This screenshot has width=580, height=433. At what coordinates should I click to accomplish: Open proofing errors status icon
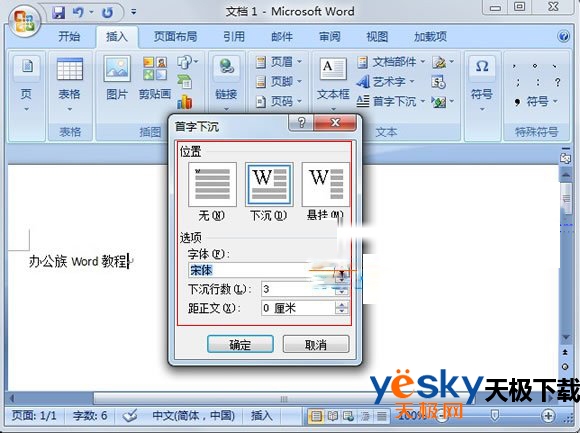[130, 416]
